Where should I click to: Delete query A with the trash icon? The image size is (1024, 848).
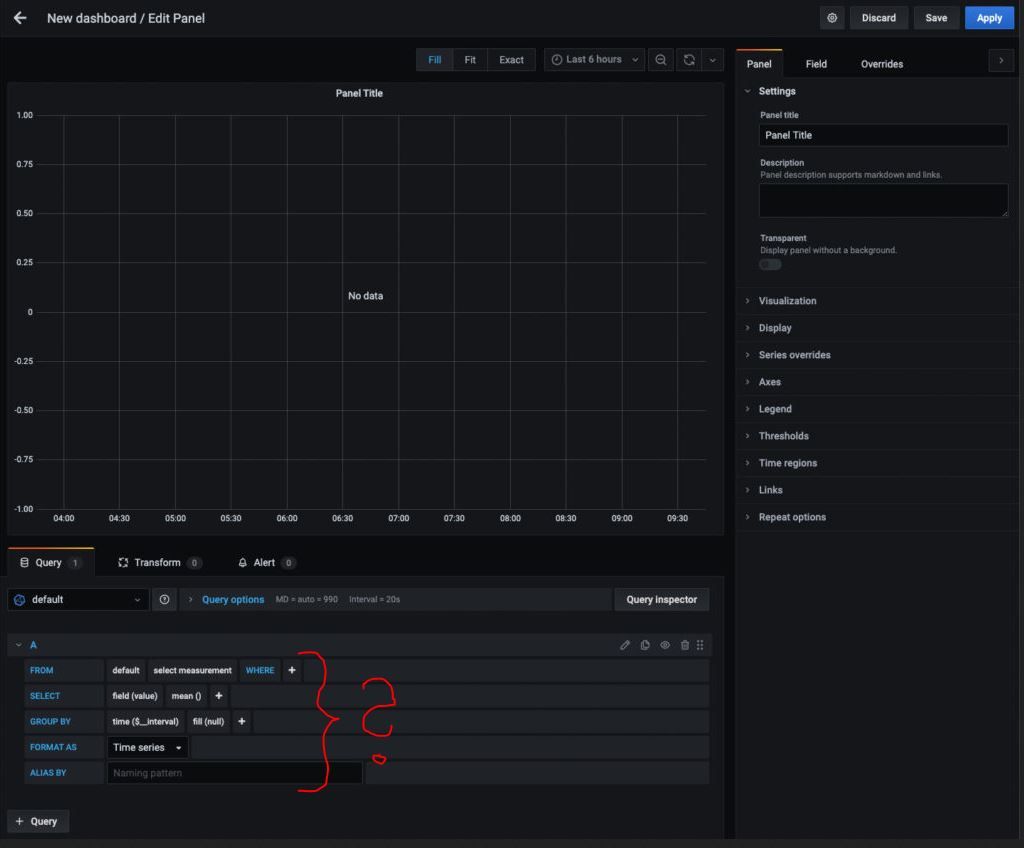coord(684,645)
